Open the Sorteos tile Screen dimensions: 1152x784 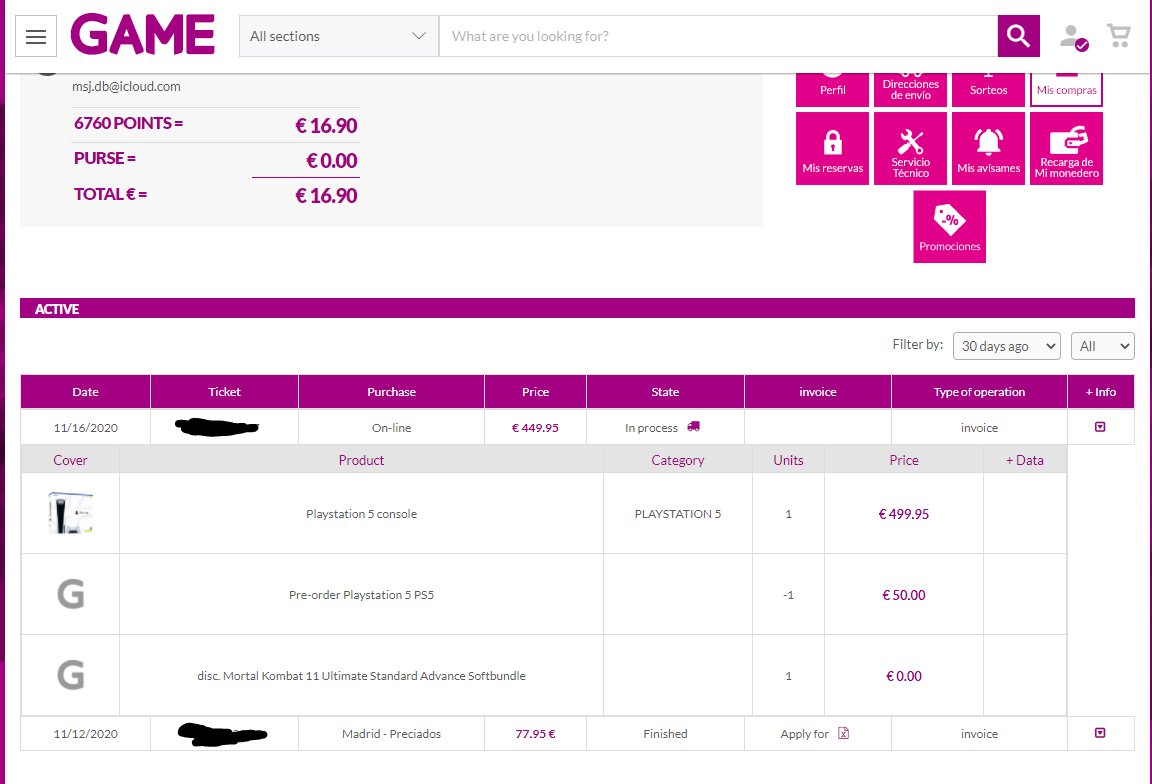(x=988, y=84)
